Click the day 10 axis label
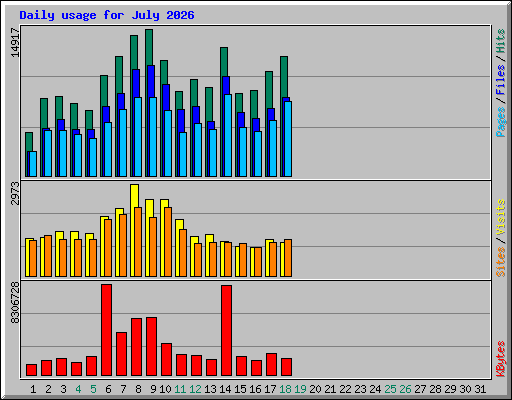 coord(165,389)
